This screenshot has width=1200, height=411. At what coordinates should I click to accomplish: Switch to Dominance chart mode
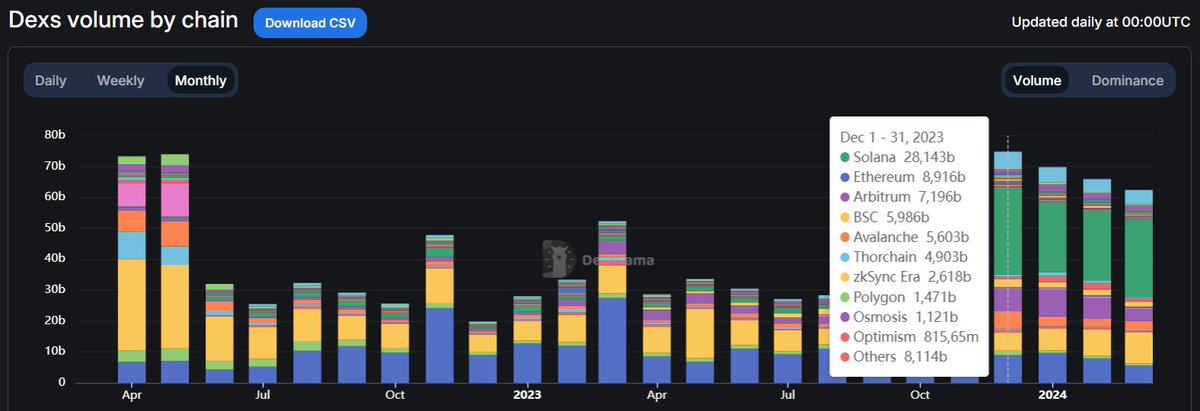click(x=1127, y=81)
